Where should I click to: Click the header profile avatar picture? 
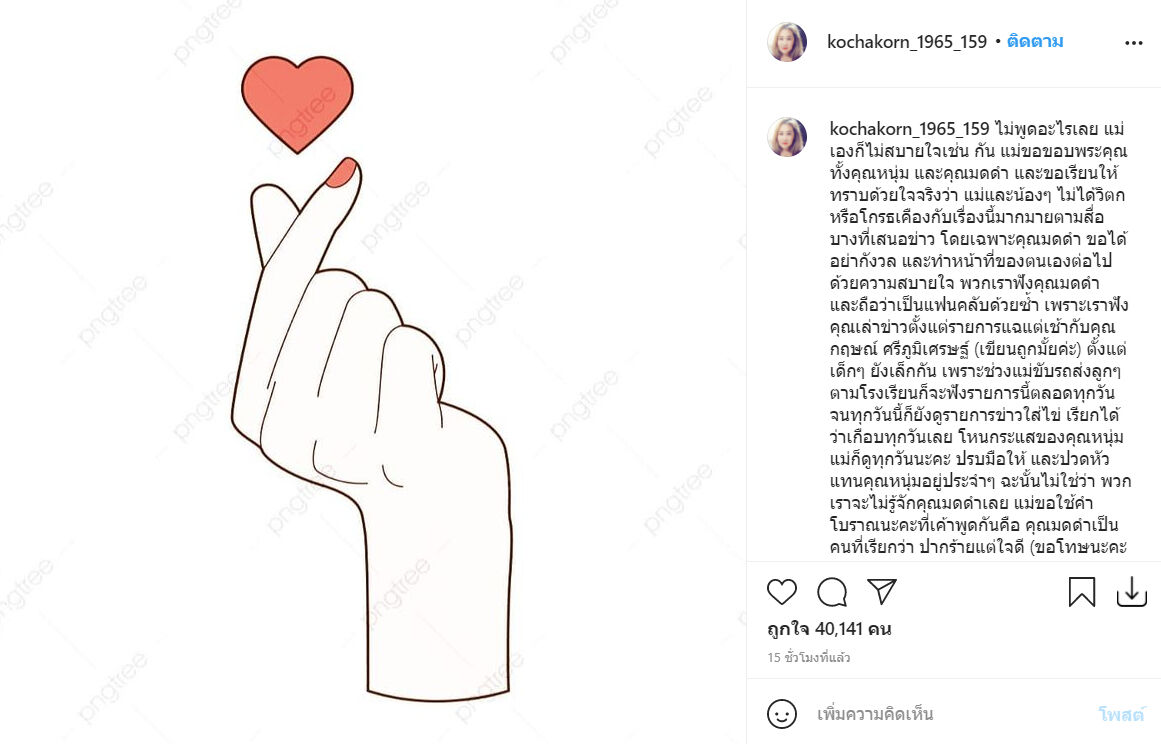click(x=787, y=41)
